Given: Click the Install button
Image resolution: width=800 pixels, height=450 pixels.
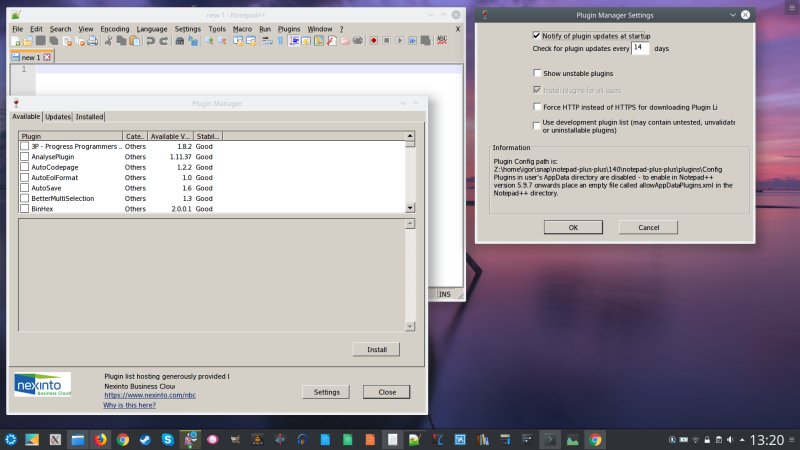Looking at the screenshot, I should coord(377,349).
